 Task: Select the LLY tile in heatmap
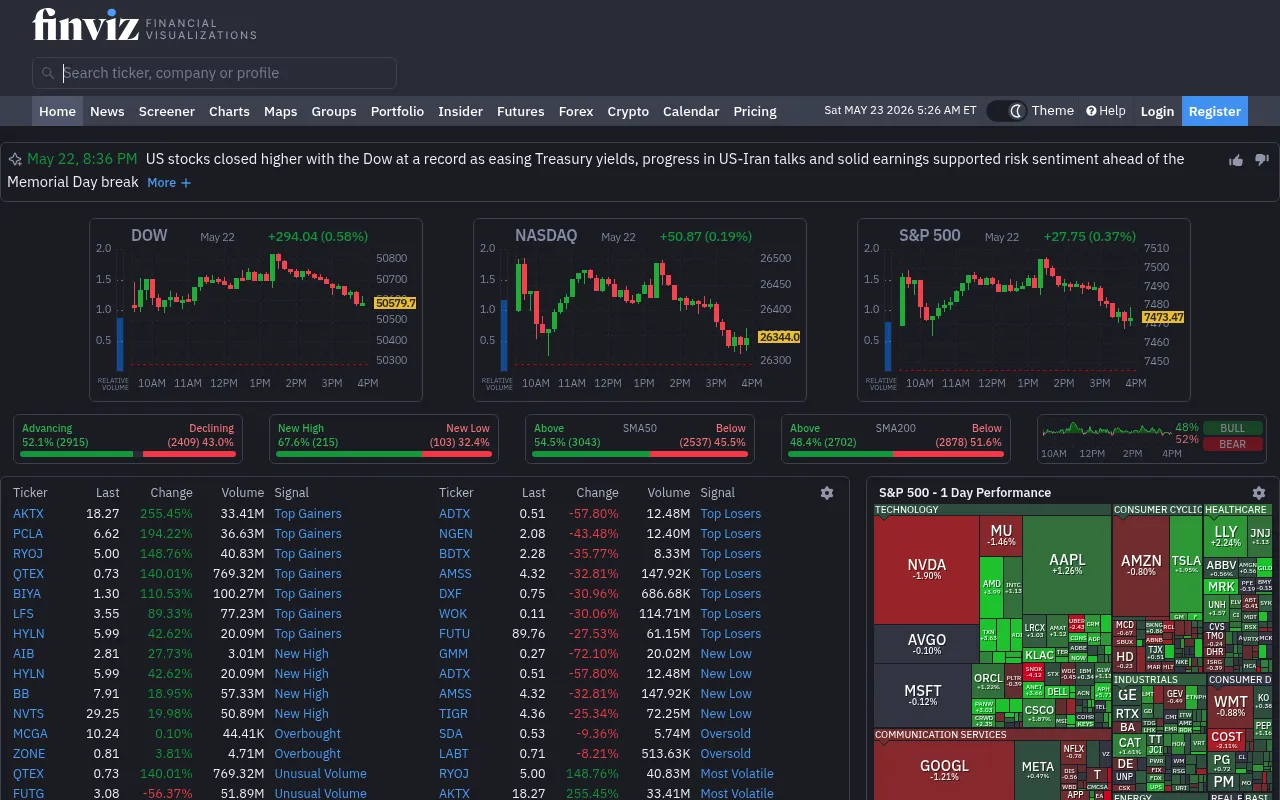tap(1225, 536)
